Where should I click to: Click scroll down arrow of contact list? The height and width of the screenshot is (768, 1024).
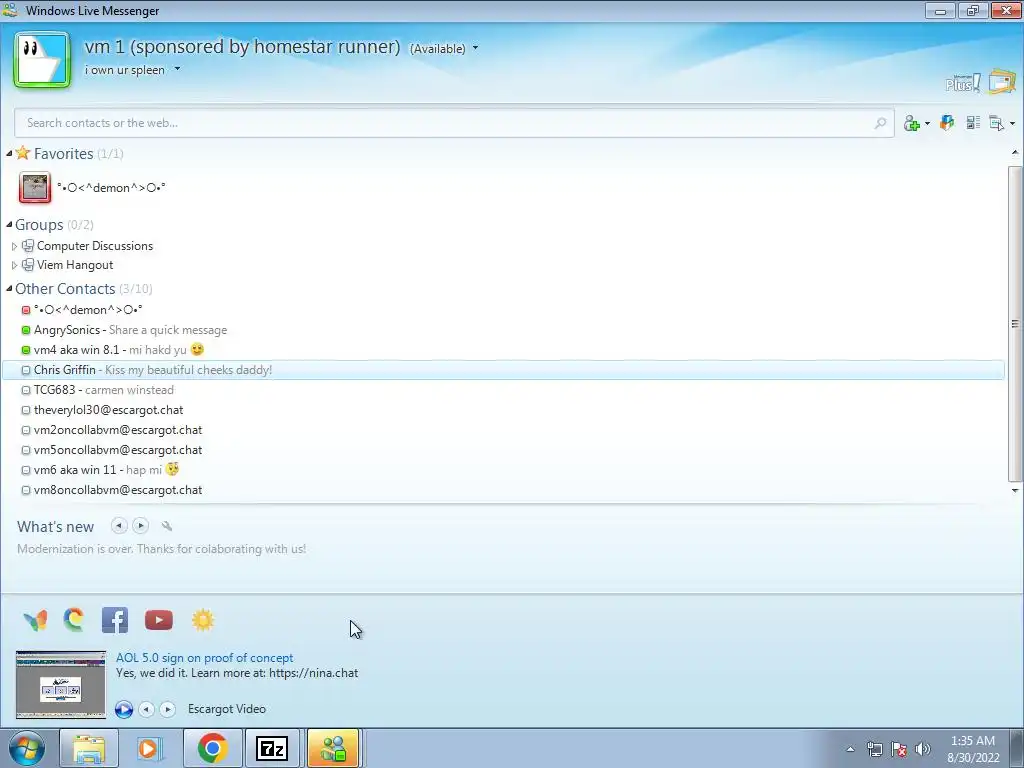(x=1015, y=490)
